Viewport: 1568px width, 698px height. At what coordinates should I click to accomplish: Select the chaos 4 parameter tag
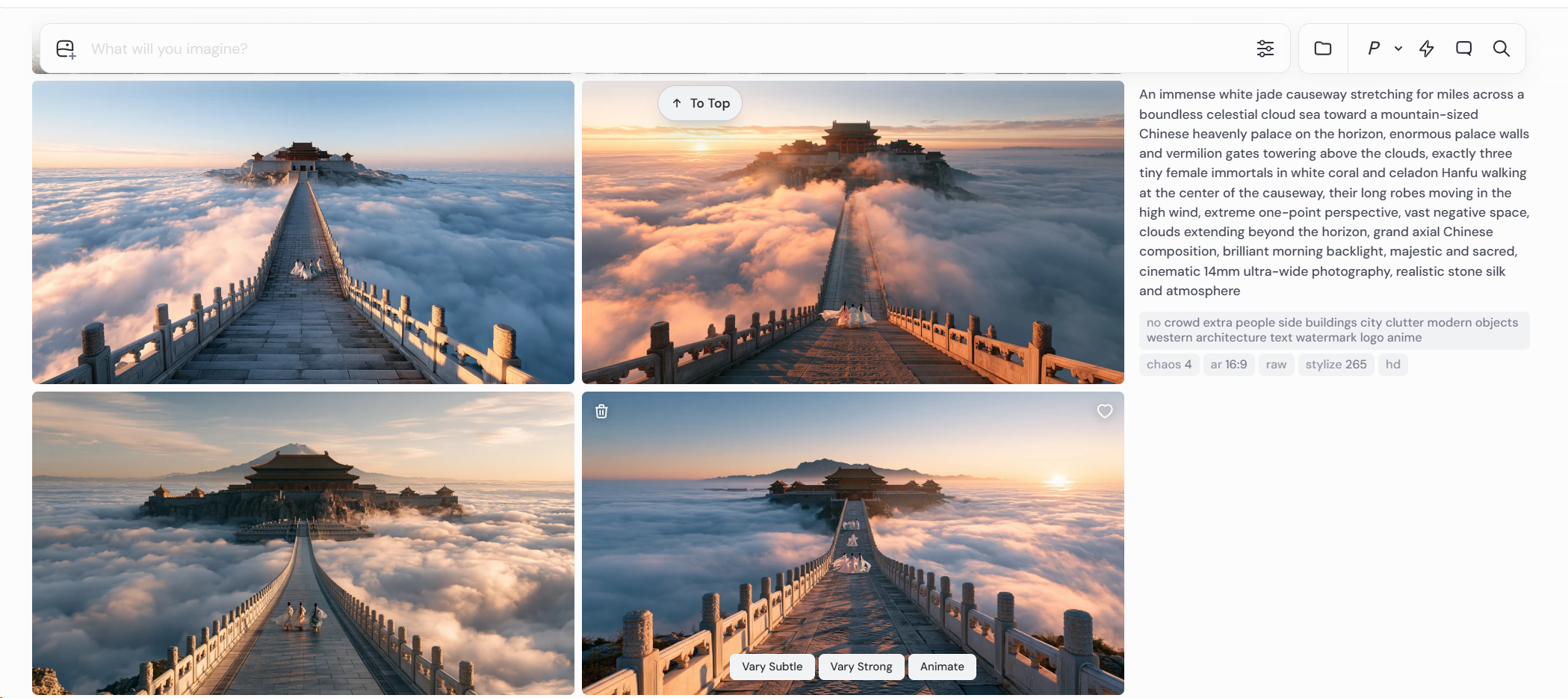pos(1169,365)
